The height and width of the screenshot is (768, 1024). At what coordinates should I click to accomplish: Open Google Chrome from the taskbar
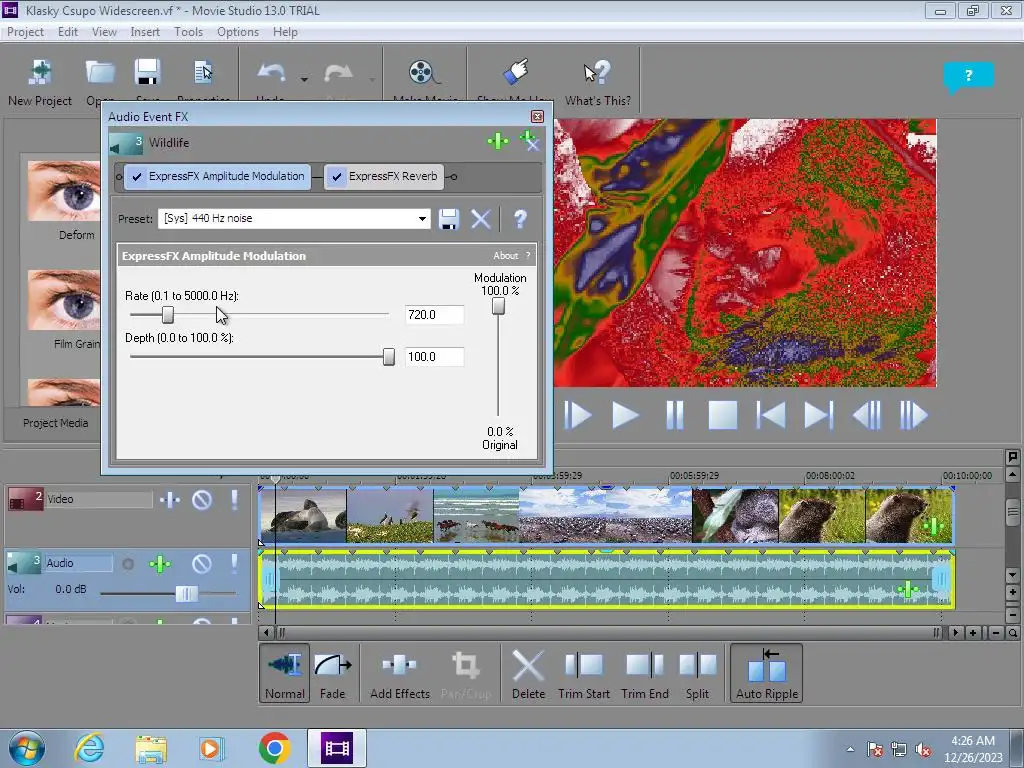pos(274,748)
